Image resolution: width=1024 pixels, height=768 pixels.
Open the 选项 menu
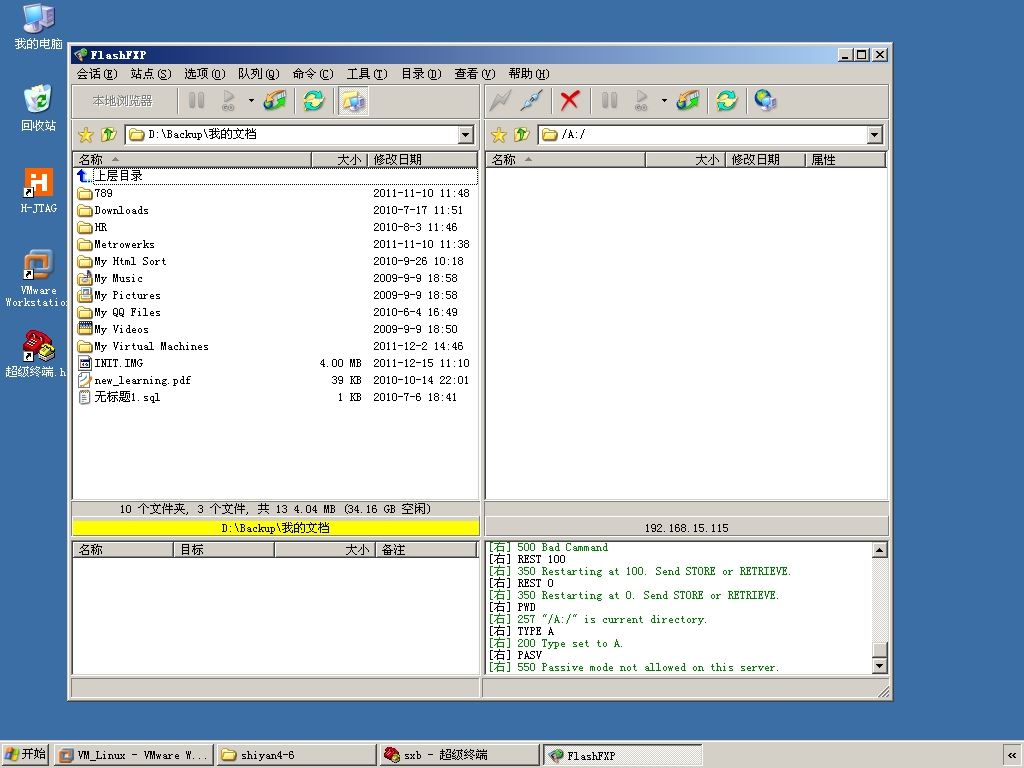click(x=205, y=74)
